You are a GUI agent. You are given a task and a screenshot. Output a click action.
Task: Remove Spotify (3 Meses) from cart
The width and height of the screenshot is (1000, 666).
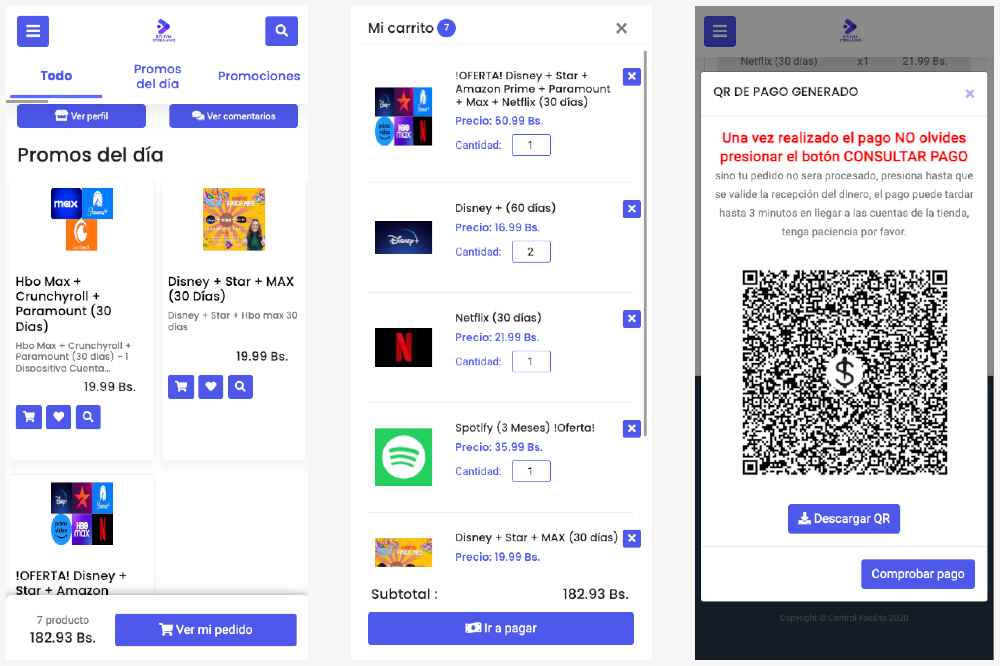(x=631, y=428)
